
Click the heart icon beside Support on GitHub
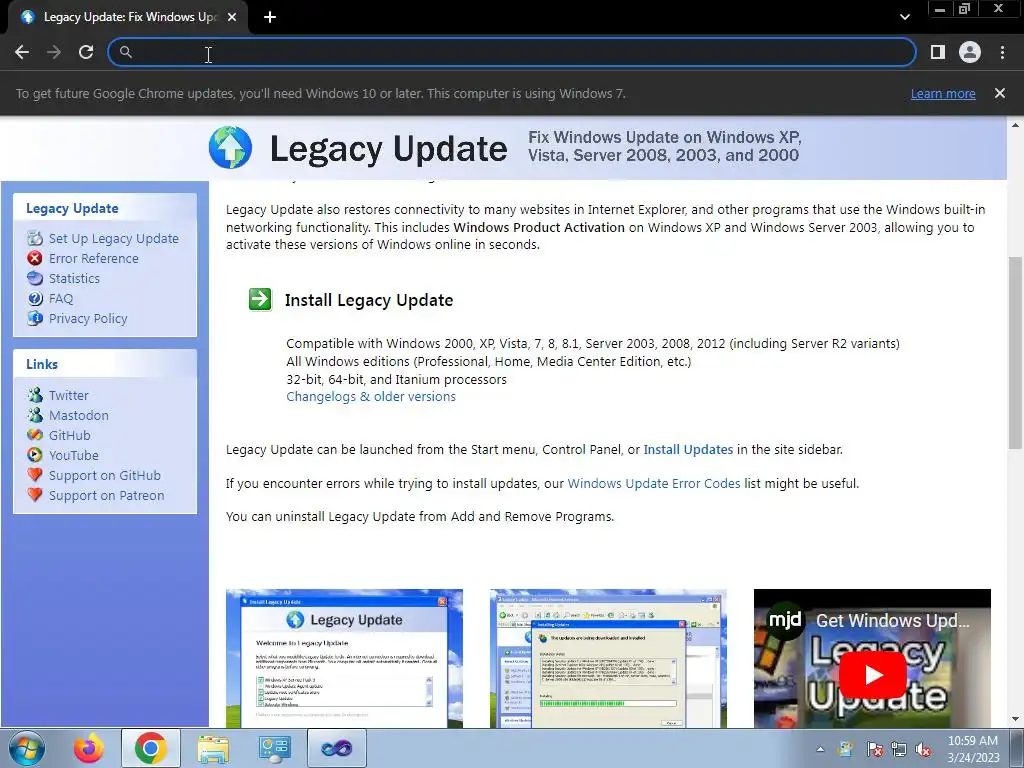(x=35, y=475)
